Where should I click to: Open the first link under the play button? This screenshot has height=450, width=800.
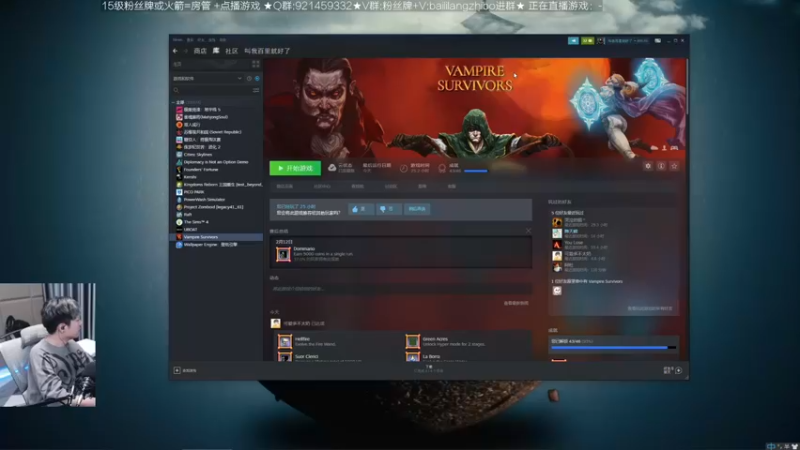coord(285,186)
